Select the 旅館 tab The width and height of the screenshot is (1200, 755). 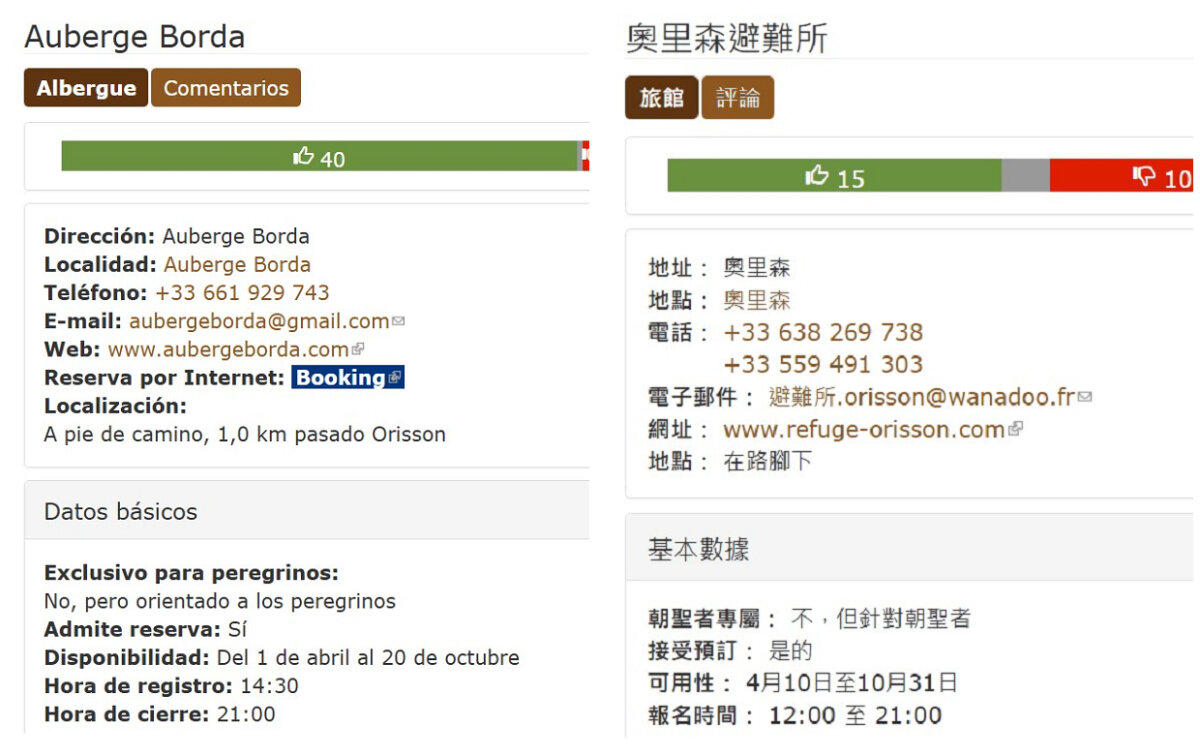coord(662,98)
